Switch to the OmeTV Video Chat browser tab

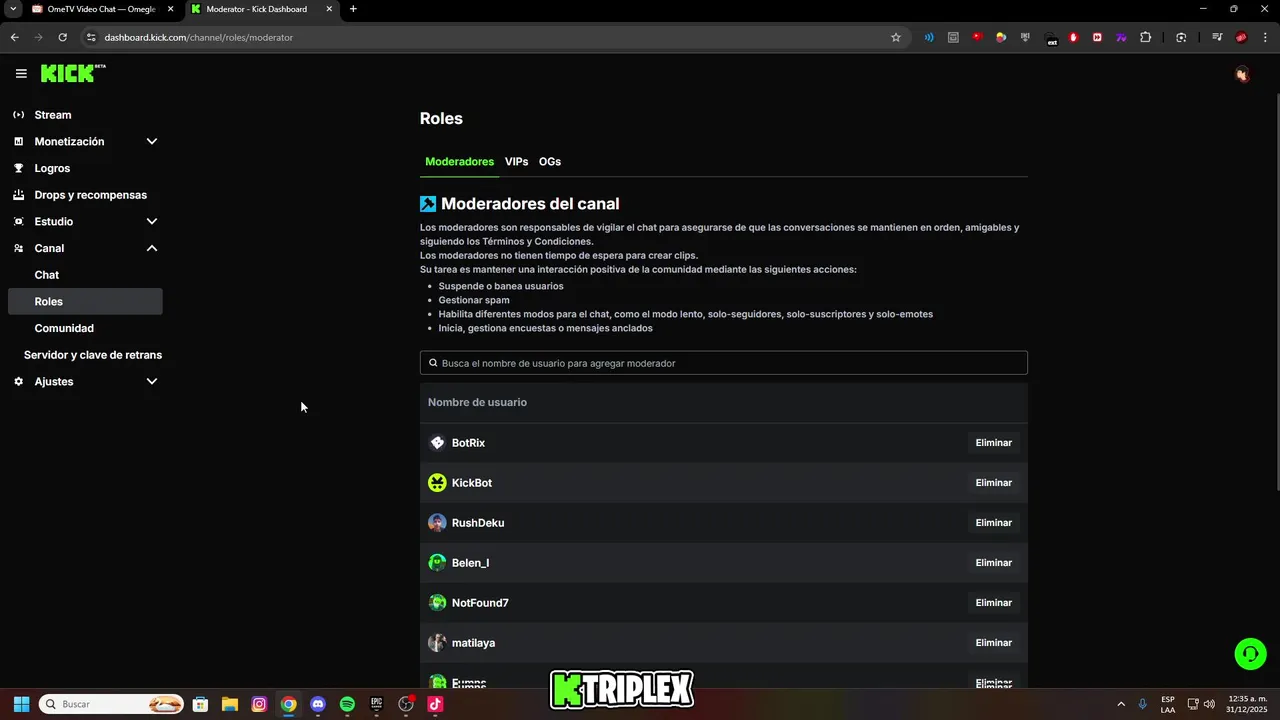pyautogui.click(x=103, y=9)
